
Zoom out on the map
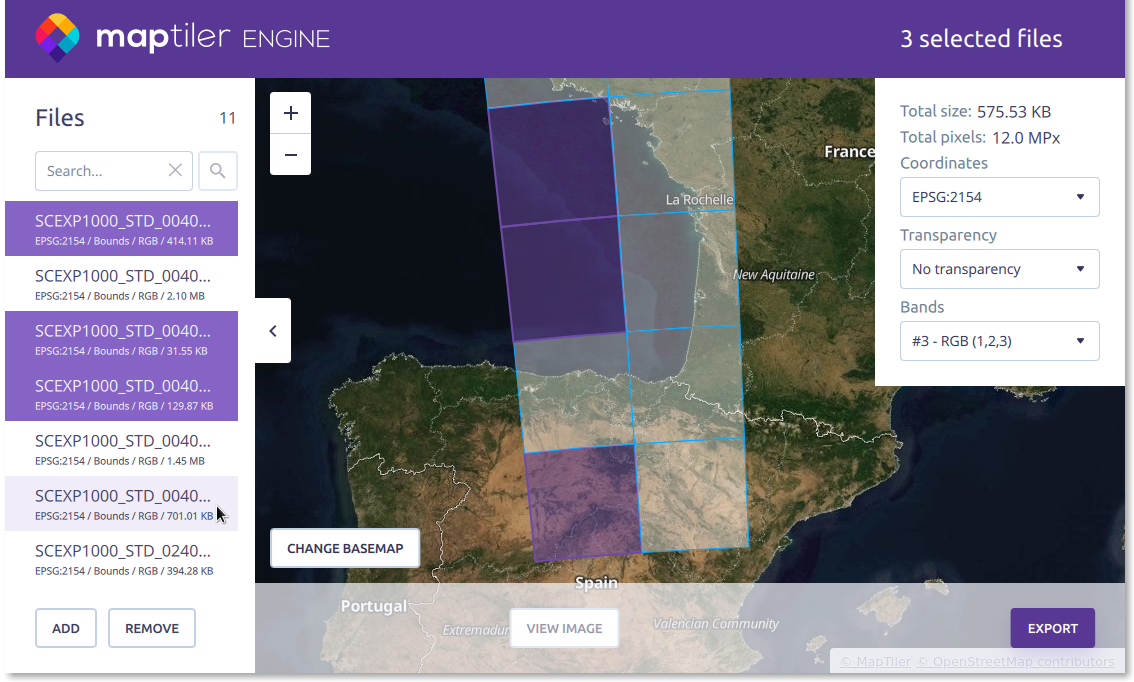(291, 155)
